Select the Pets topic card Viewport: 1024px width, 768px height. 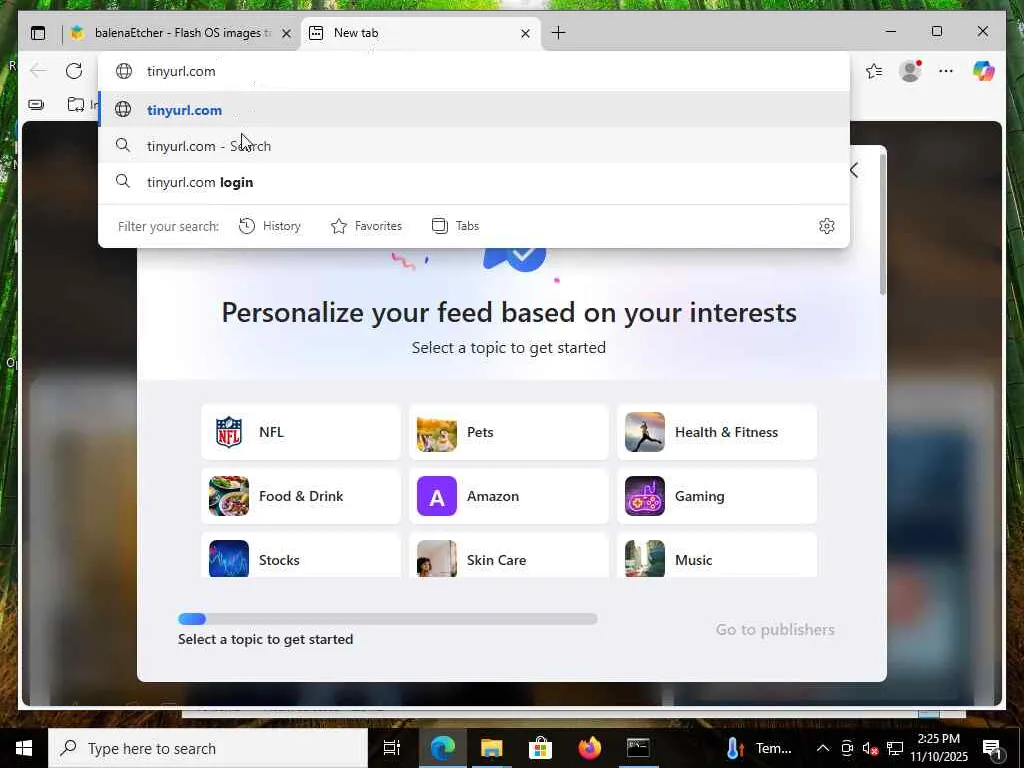pos(509,432)
